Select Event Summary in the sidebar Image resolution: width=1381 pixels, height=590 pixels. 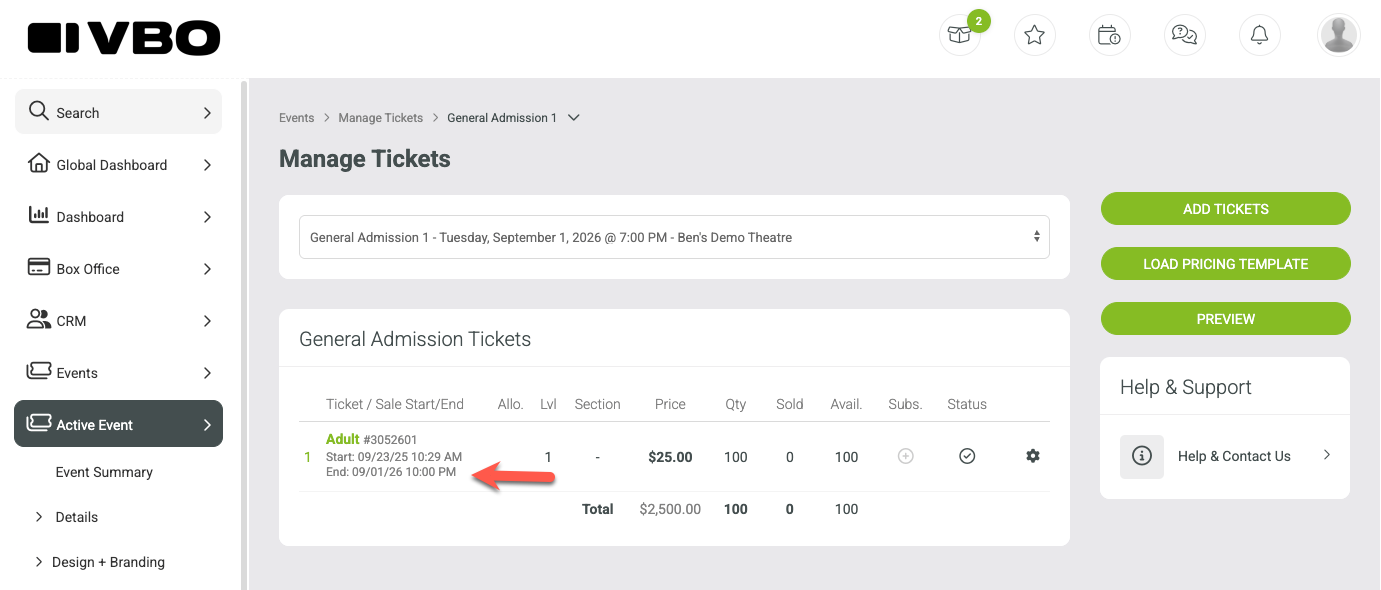pos(104,472)
